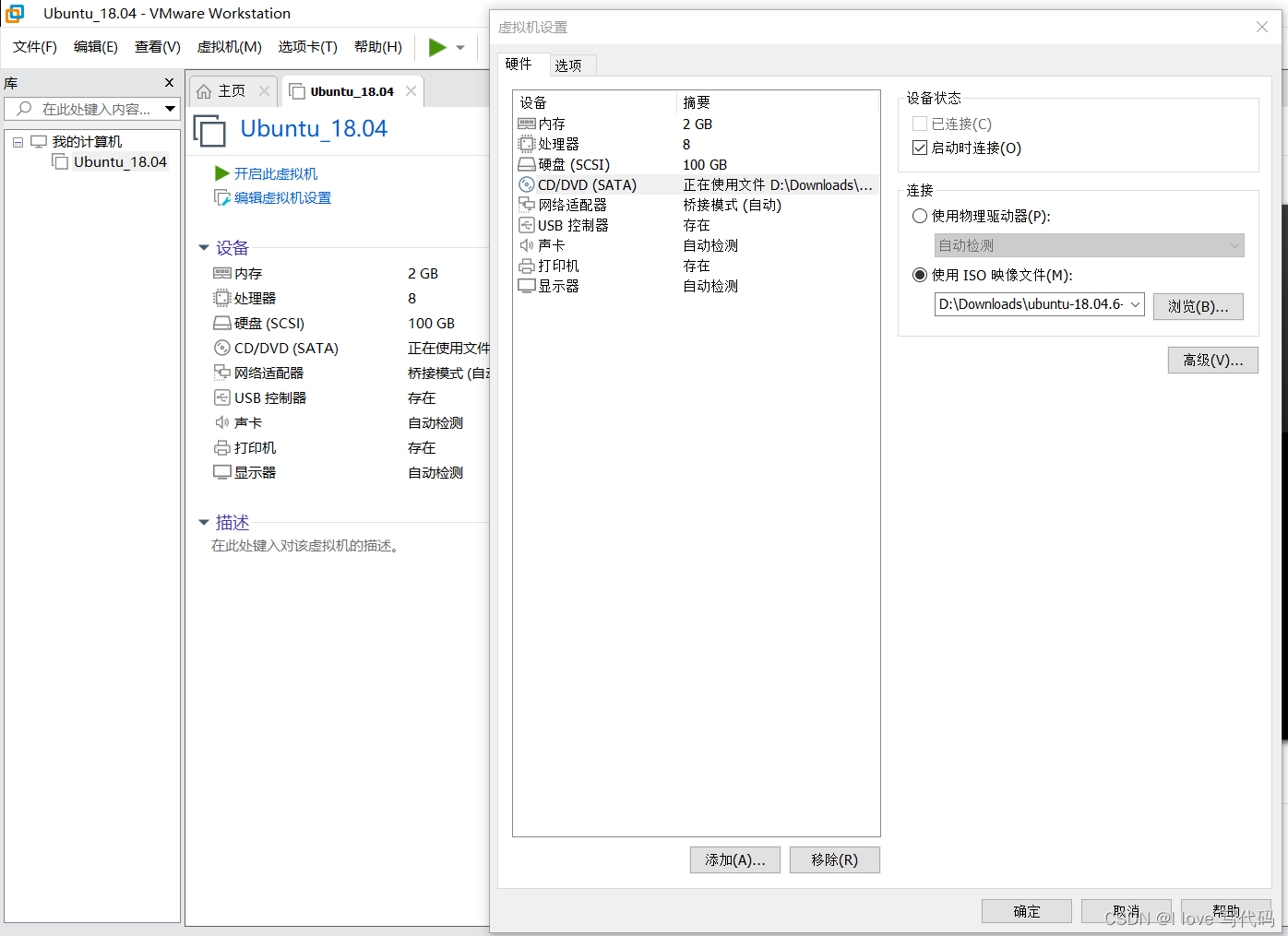Click the green power-on play toolbar icon
Image resolution: width=1288 pixels, height=936 pixels.
pyautogui.click(x=437, y=47)
